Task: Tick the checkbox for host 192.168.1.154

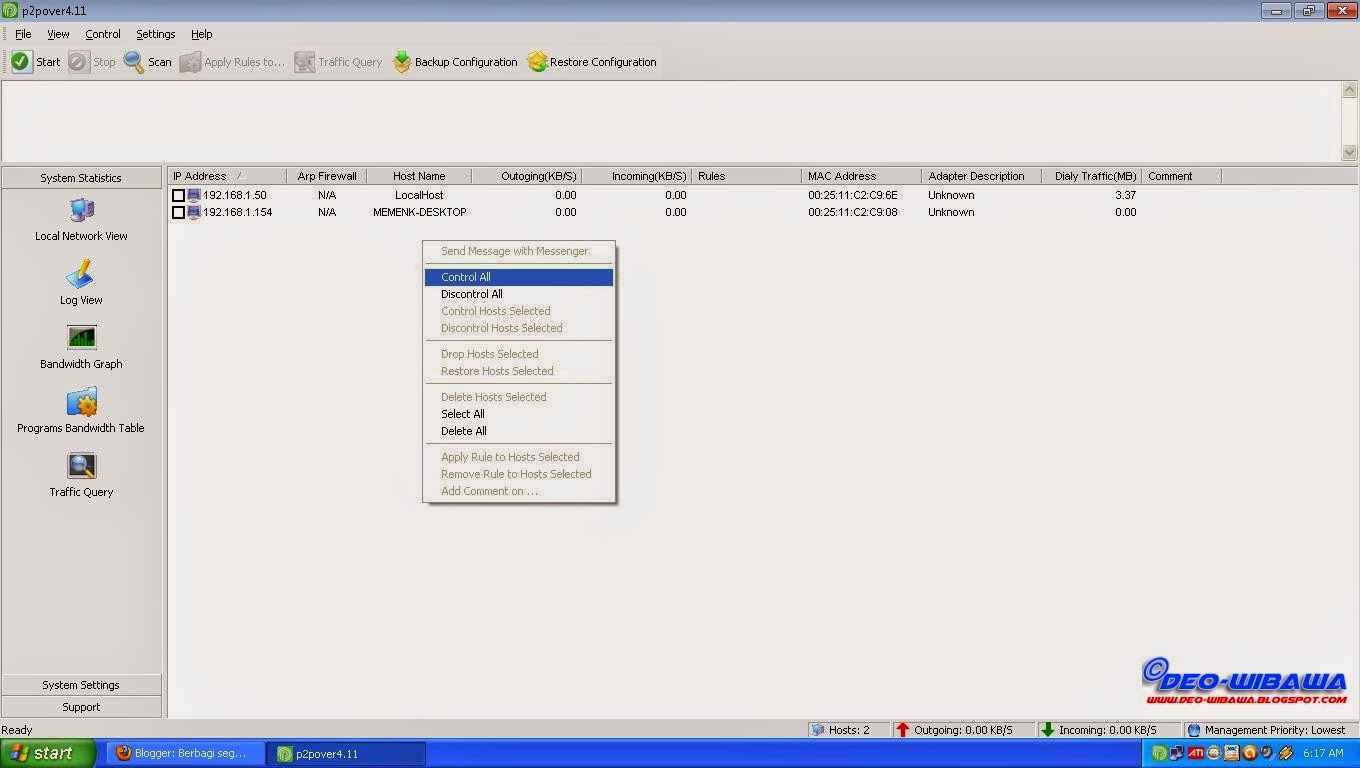Action: [x=178, y=213]
